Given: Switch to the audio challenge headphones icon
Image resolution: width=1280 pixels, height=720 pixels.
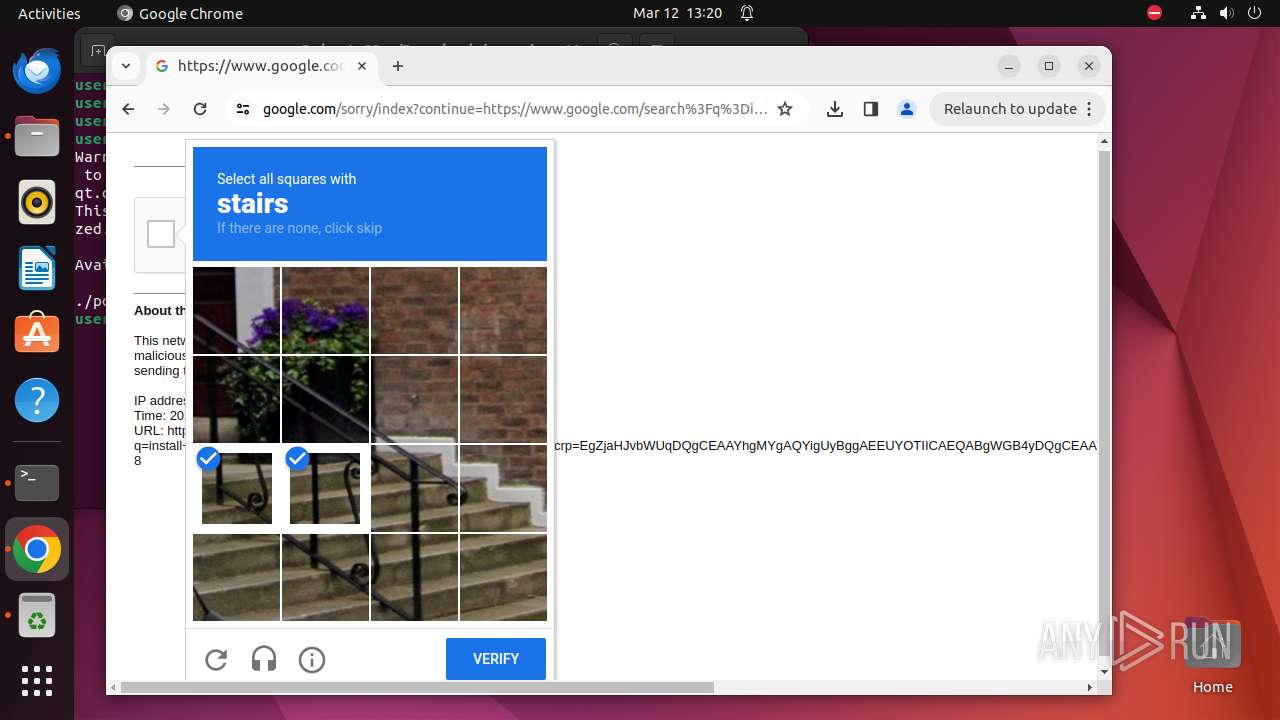Looking at the screenshot, I should [x=264, y=660].
